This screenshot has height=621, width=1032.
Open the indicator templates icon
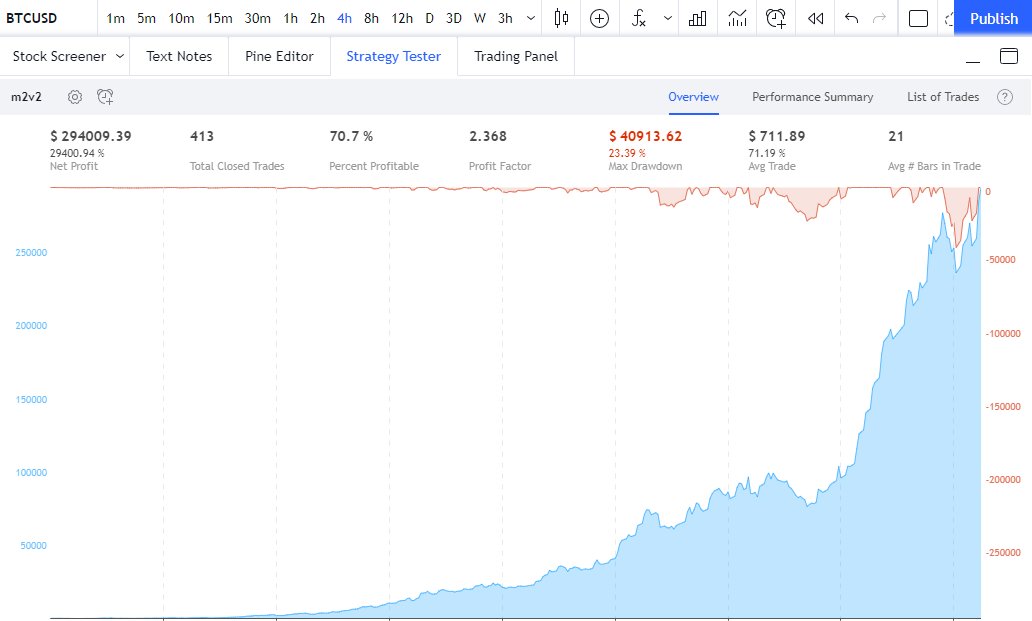click(737, 18)
